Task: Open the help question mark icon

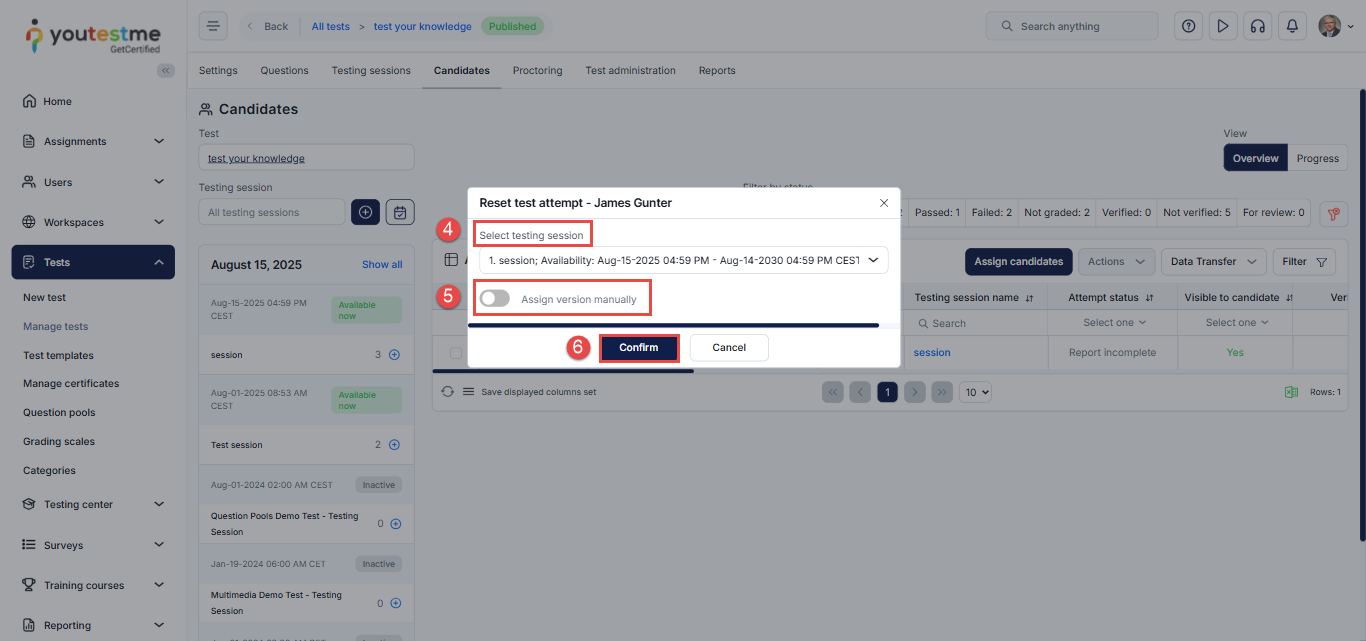Action: point(1188,27)
